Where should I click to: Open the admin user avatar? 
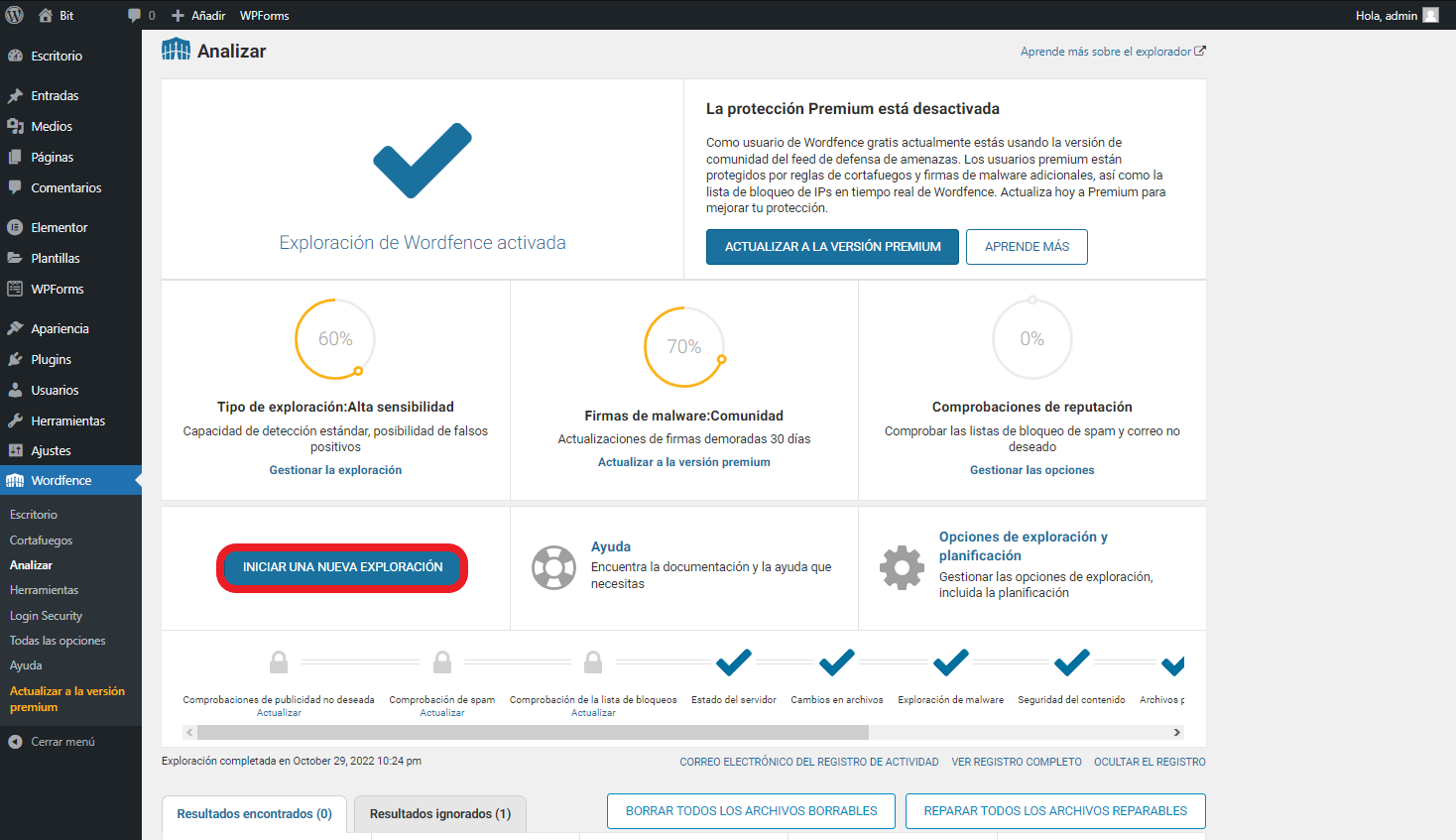pos(1430,15)
